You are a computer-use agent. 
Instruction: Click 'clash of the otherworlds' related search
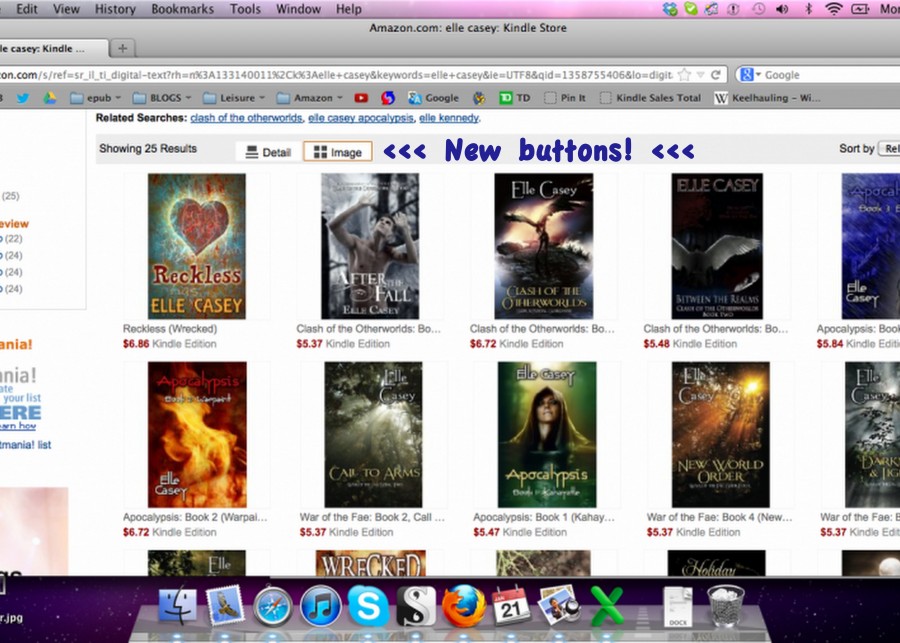coord(246,118)
